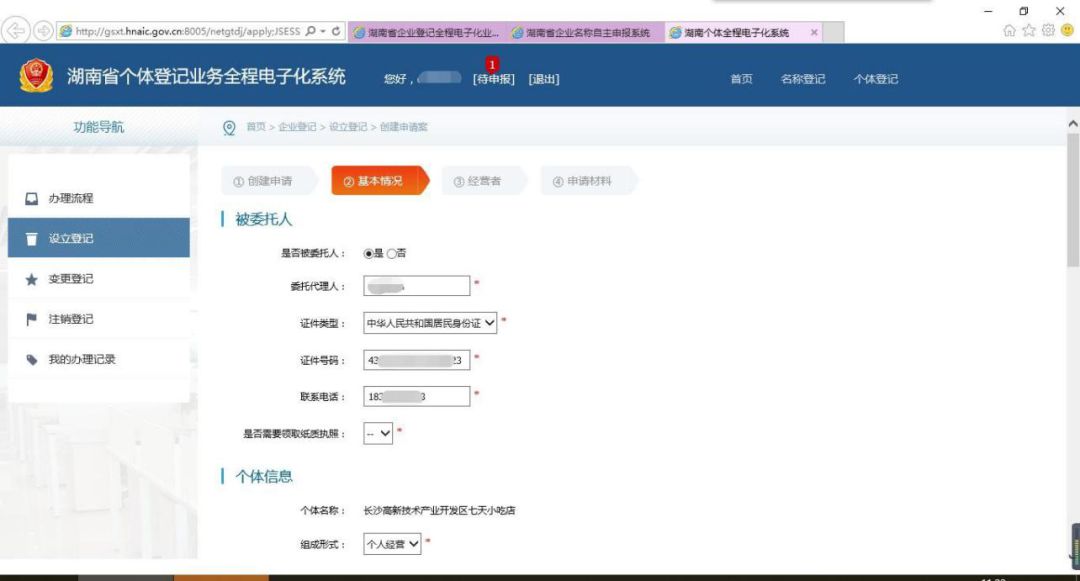
Task: Click 长沙高新技术产业开发区七天小吃店 name text
Action: point(439,510)
